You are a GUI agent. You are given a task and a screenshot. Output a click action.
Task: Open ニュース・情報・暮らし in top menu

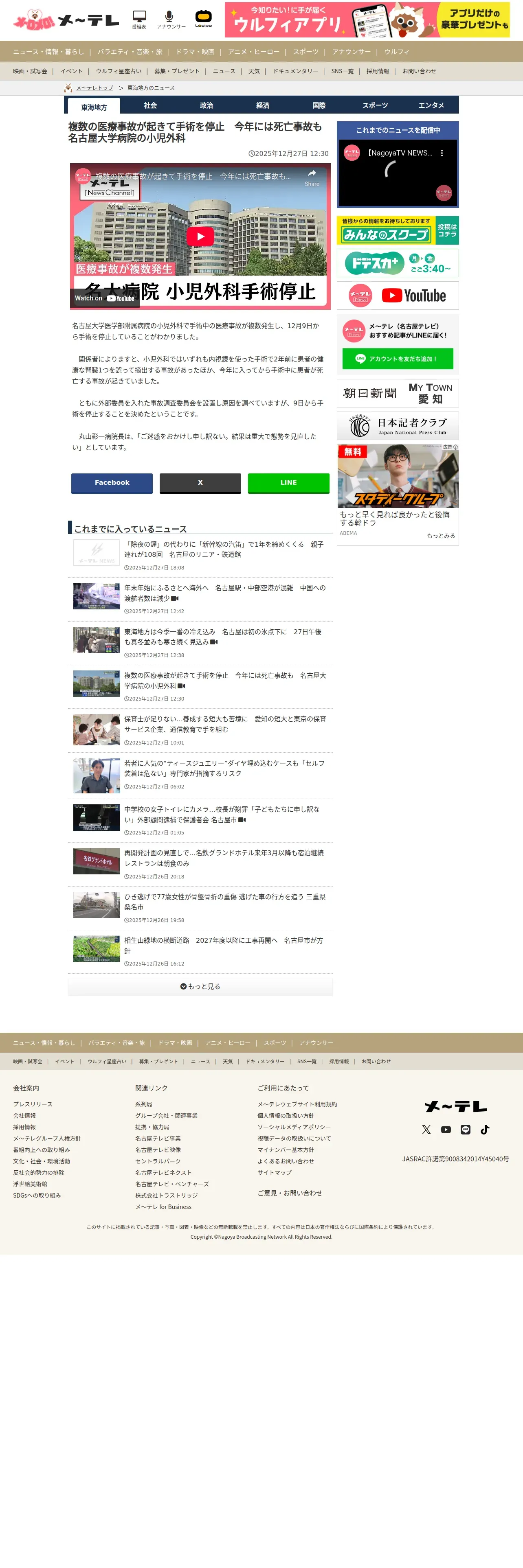click(49, 52)
